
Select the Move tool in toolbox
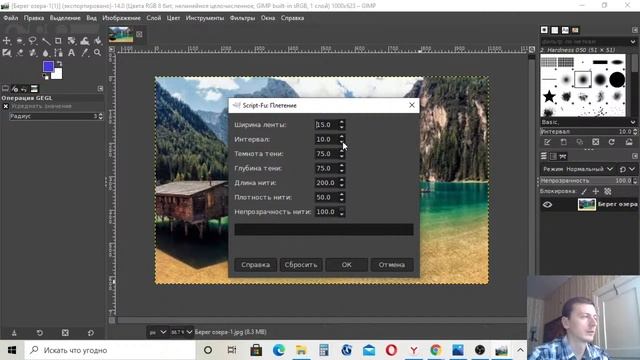point(7,40)
